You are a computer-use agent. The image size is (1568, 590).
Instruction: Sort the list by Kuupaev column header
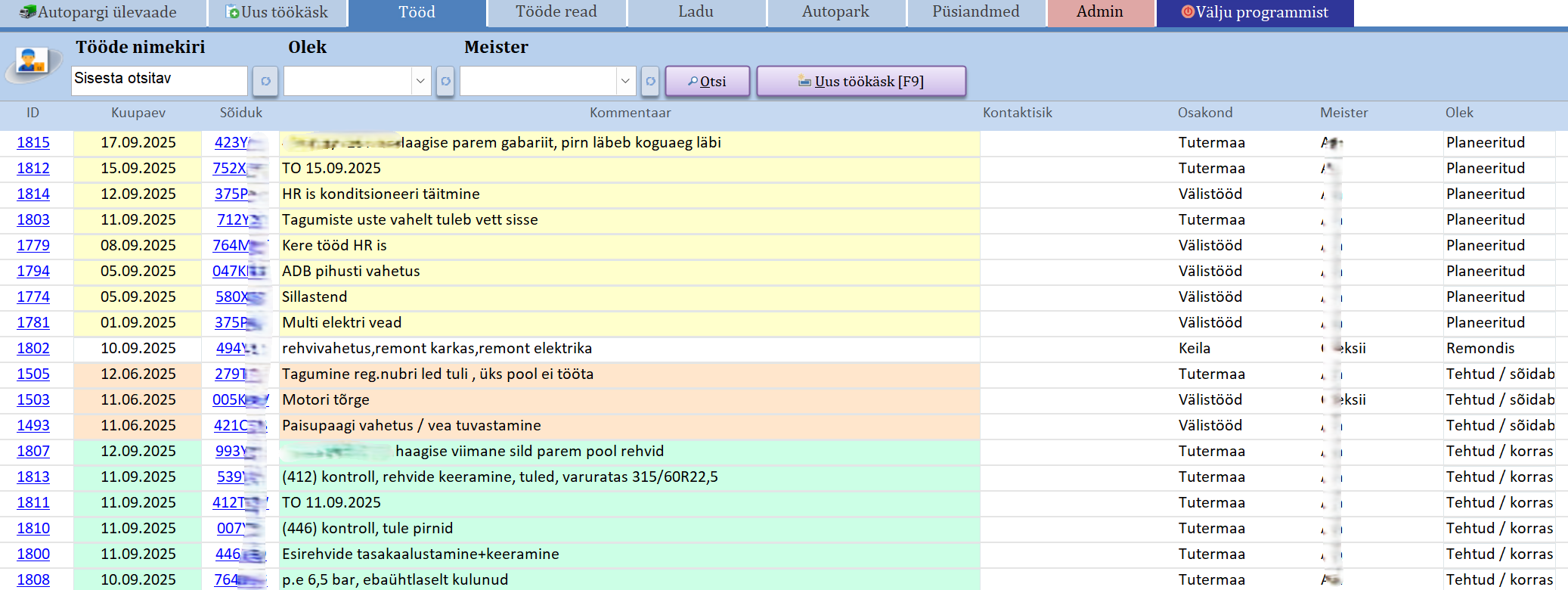138,113
